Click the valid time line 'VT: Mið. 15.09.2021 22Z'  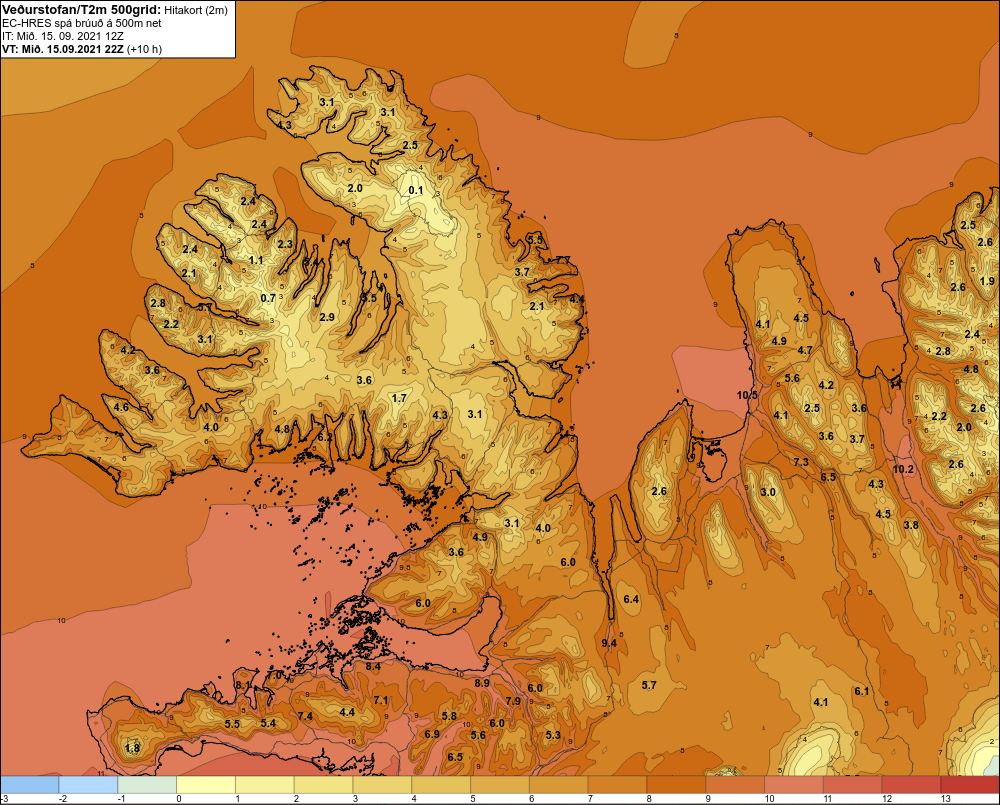tap(63, 49)
